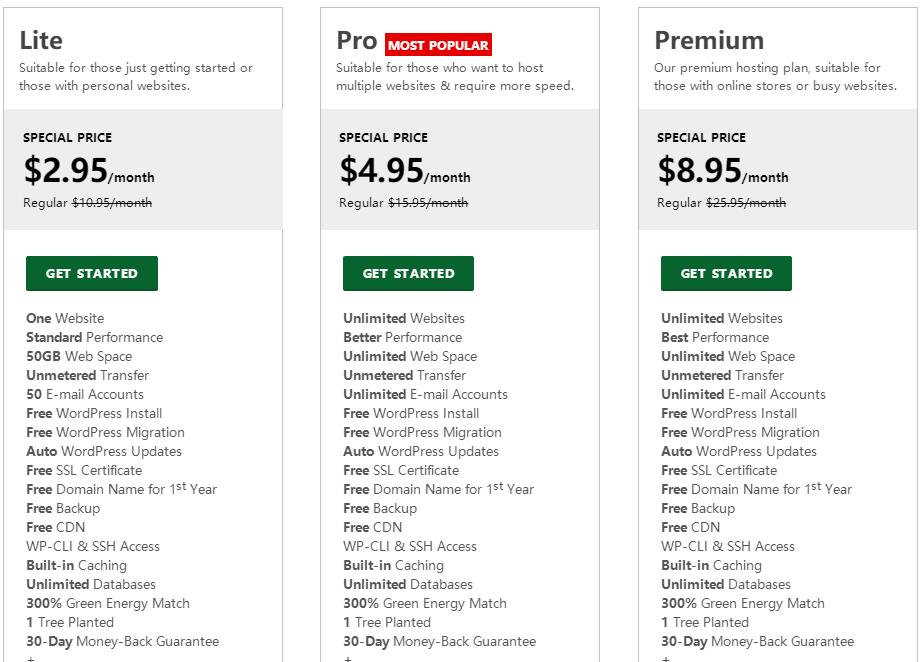The width and height of the screenshot is (921, 662).
Task: Click "50GB Web Space" in Lite plan
Action: [x=79, y=357]
